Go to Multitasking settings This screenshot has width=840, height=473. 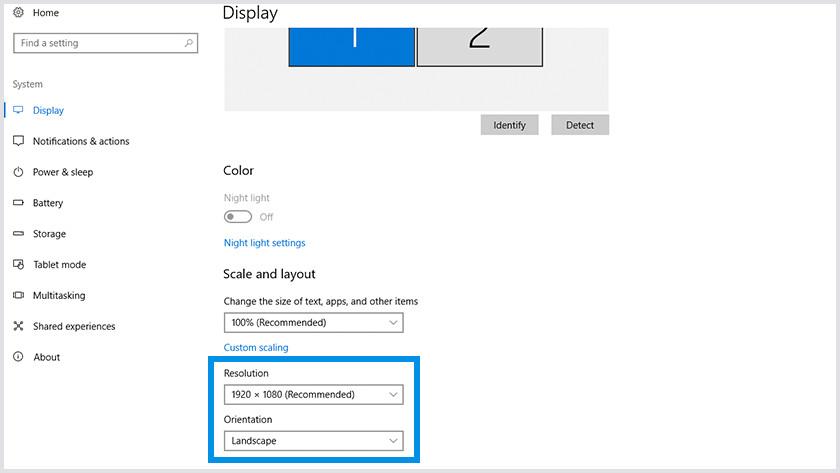tap(59, 295)
